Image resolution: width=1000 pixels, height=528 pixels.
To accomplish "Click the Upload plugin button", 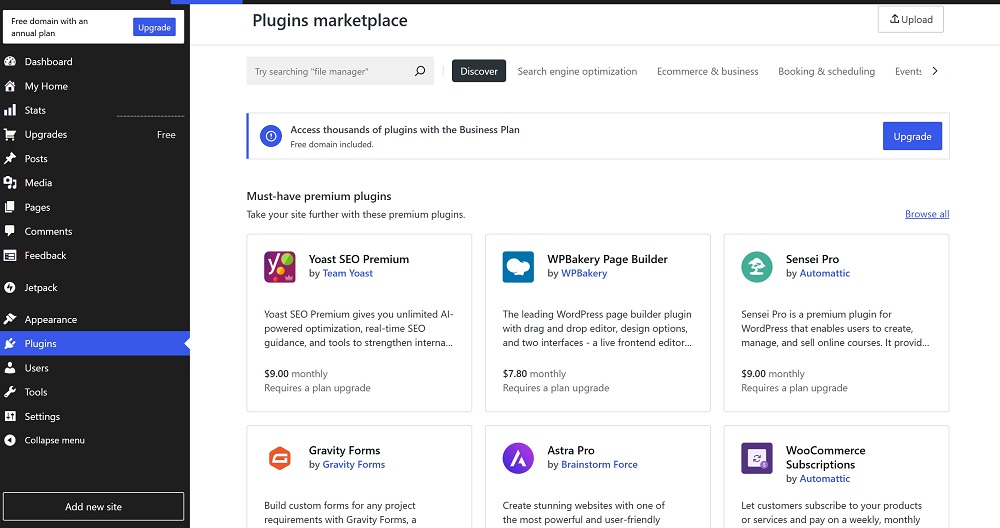I will coord(911,19).
